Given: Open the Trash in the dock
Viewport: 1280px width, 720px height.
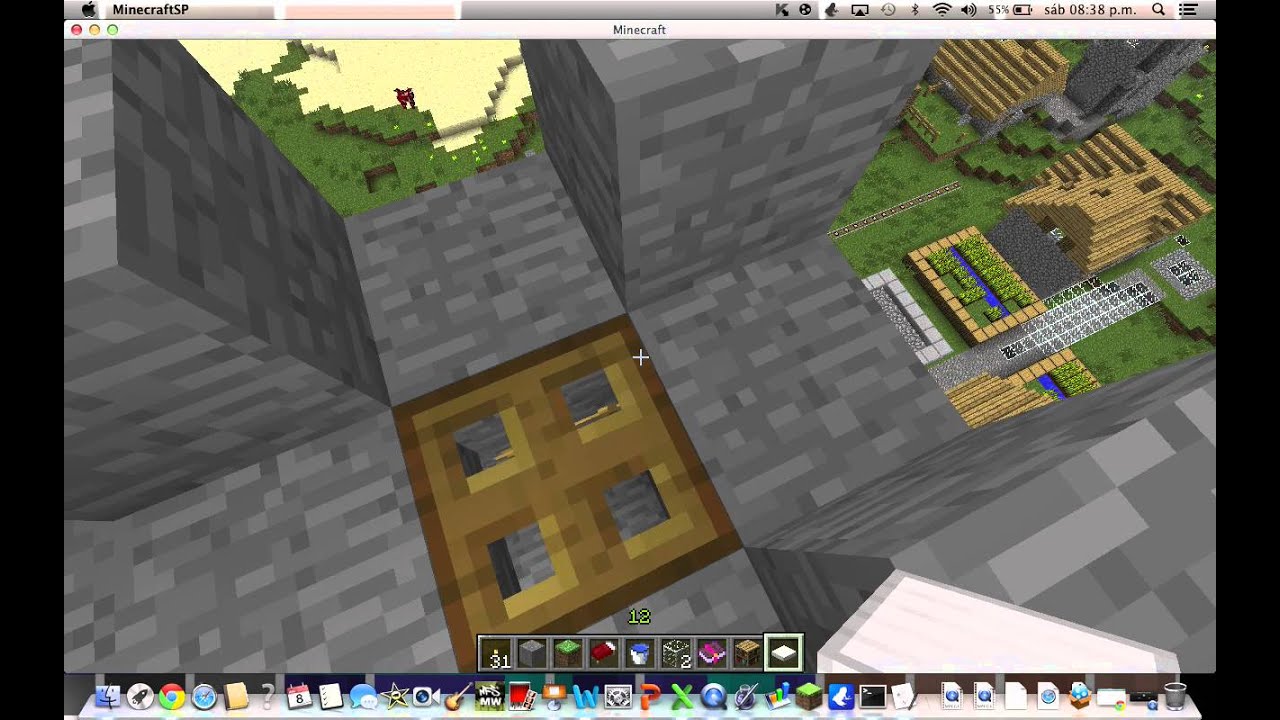Looking at the screenshot, I should tap(1175, 695).
